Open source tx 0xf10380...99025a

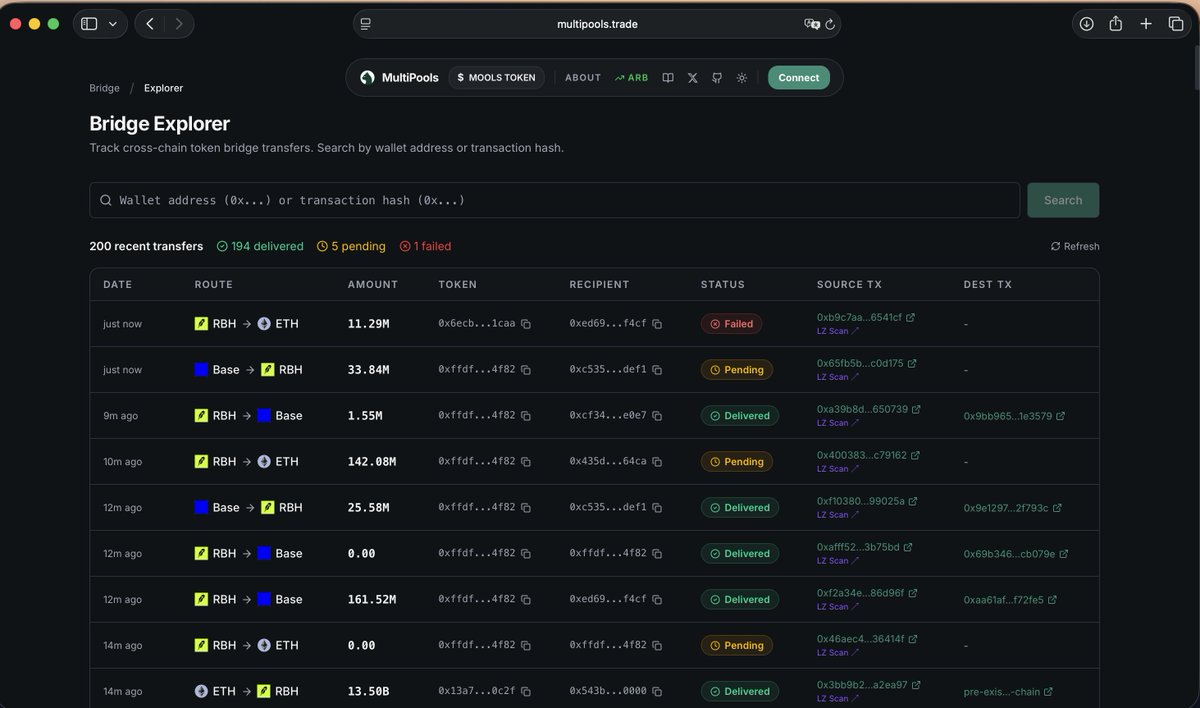(867, 501)
